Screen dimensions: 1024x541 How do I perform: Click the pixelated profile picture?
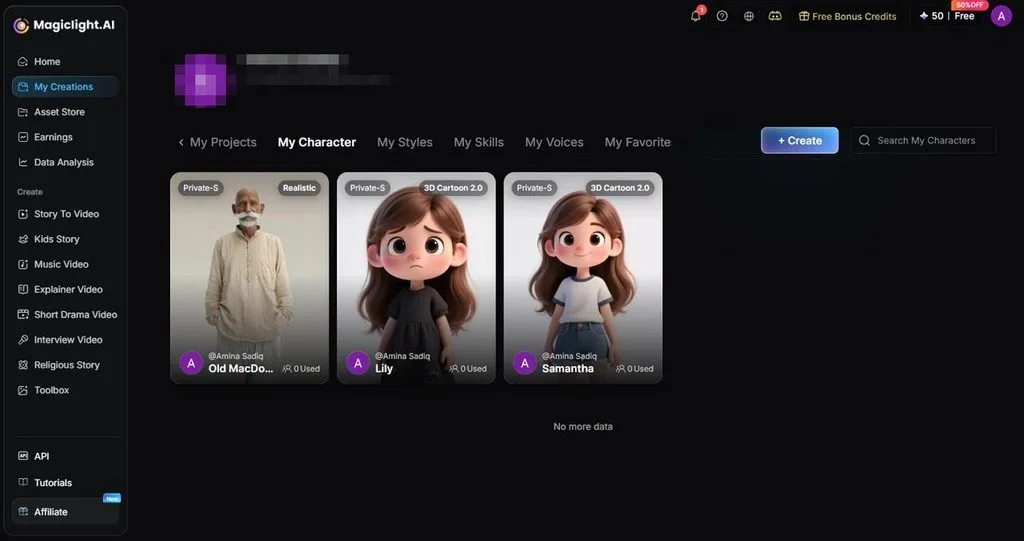[201, 80]
